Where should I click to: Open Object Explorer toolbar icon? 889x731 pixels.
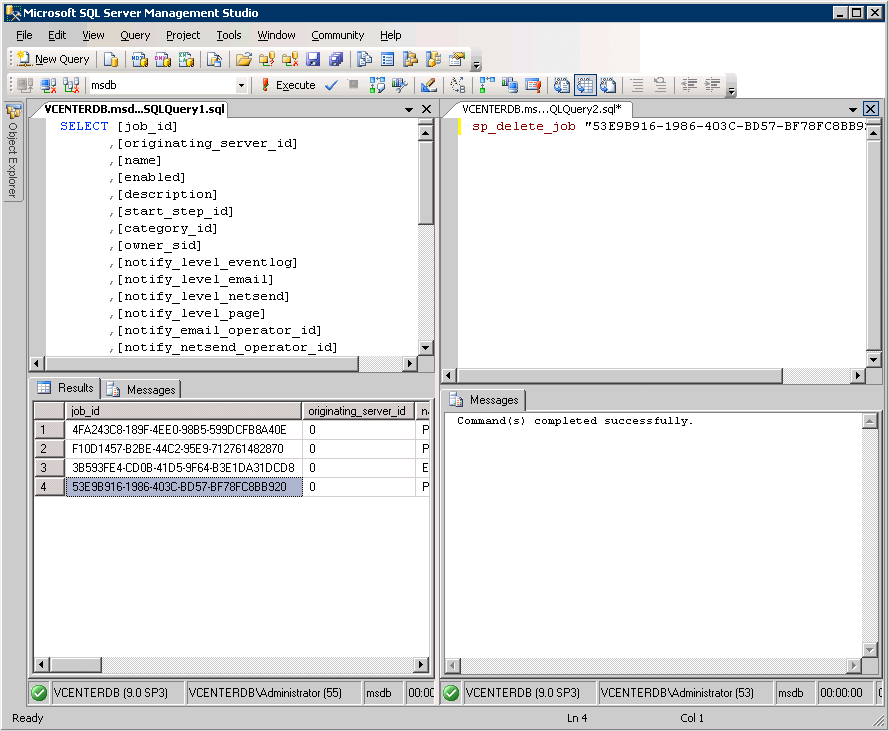pos(410,59)
